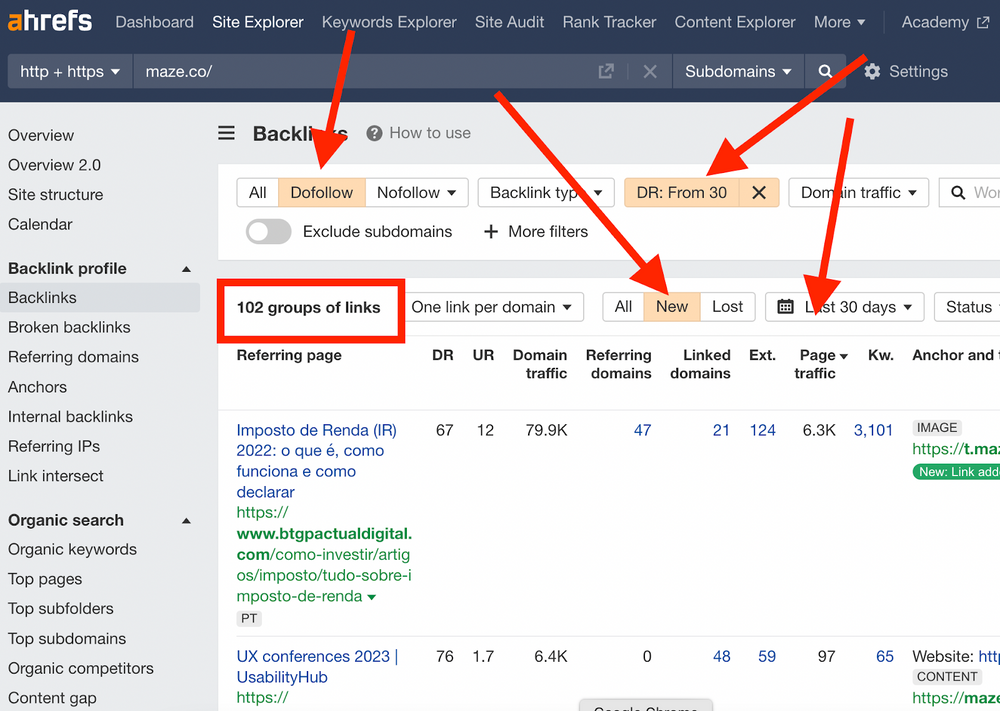Open Overview in sidebar
The width and height of the screenshot is (1000, 711).
41,135
